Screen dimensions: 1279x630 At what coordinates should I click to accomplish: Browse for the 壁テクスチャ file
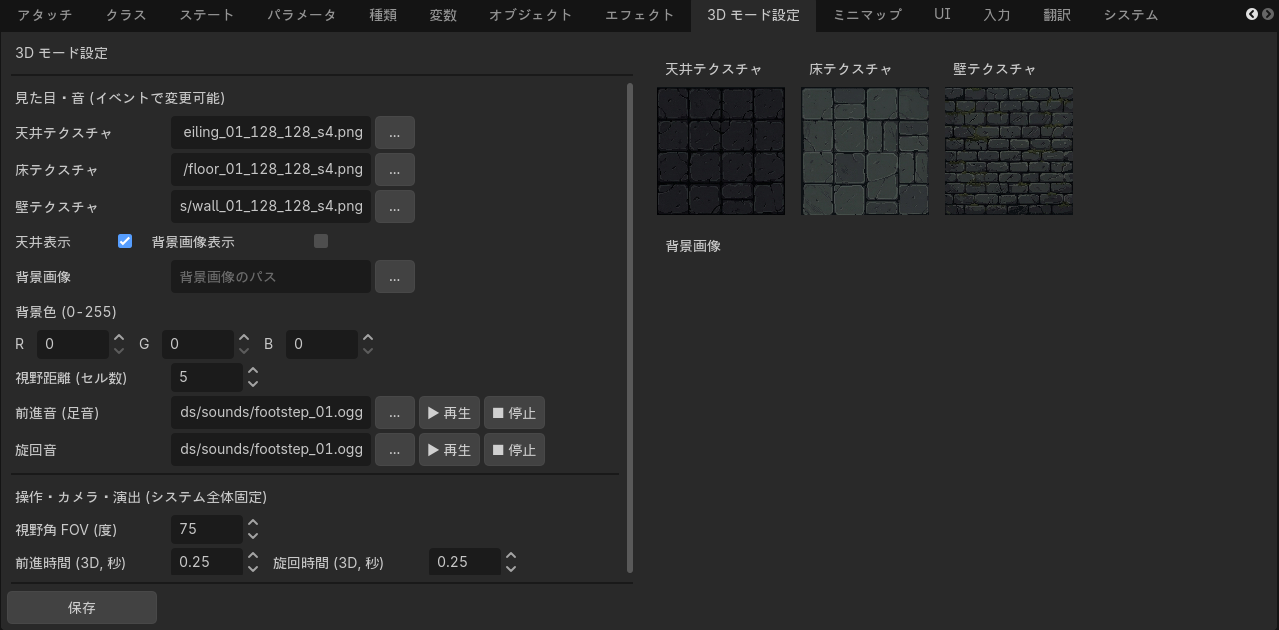coord(395,206)
